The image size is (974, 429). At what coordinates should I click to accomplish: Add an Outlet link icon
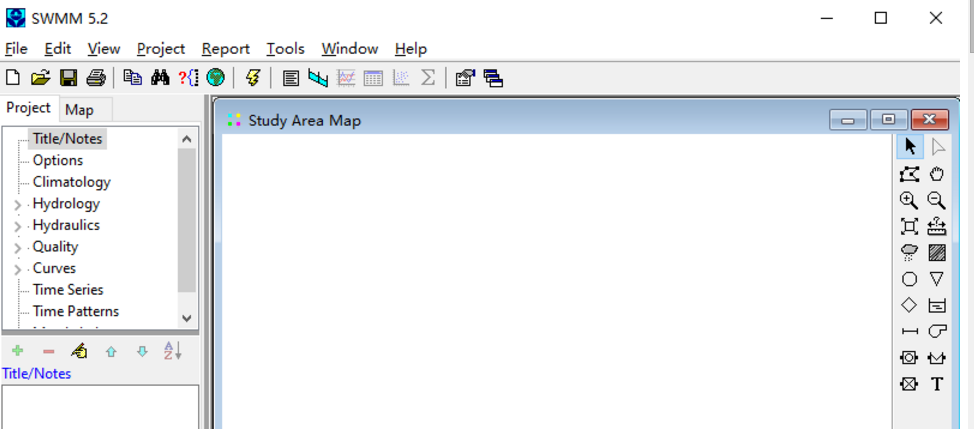tap(909, 384)
